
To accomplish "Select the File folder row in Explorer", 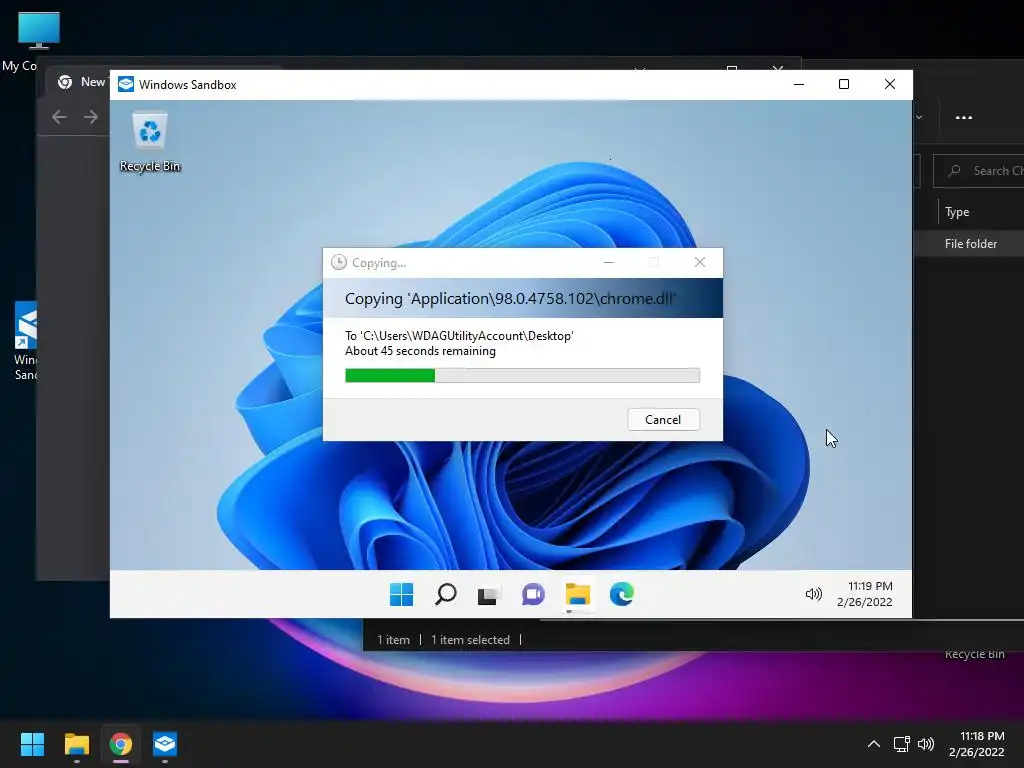I will 969,244.
